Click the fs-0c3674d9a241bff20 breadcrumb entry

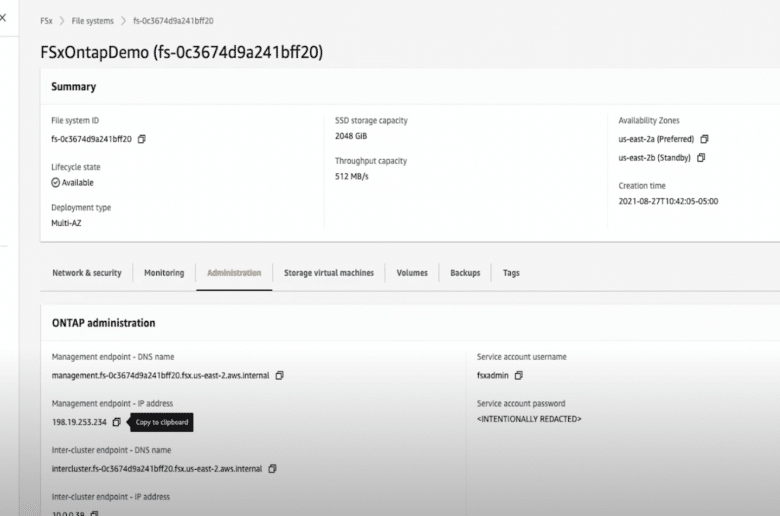point(173,21)
